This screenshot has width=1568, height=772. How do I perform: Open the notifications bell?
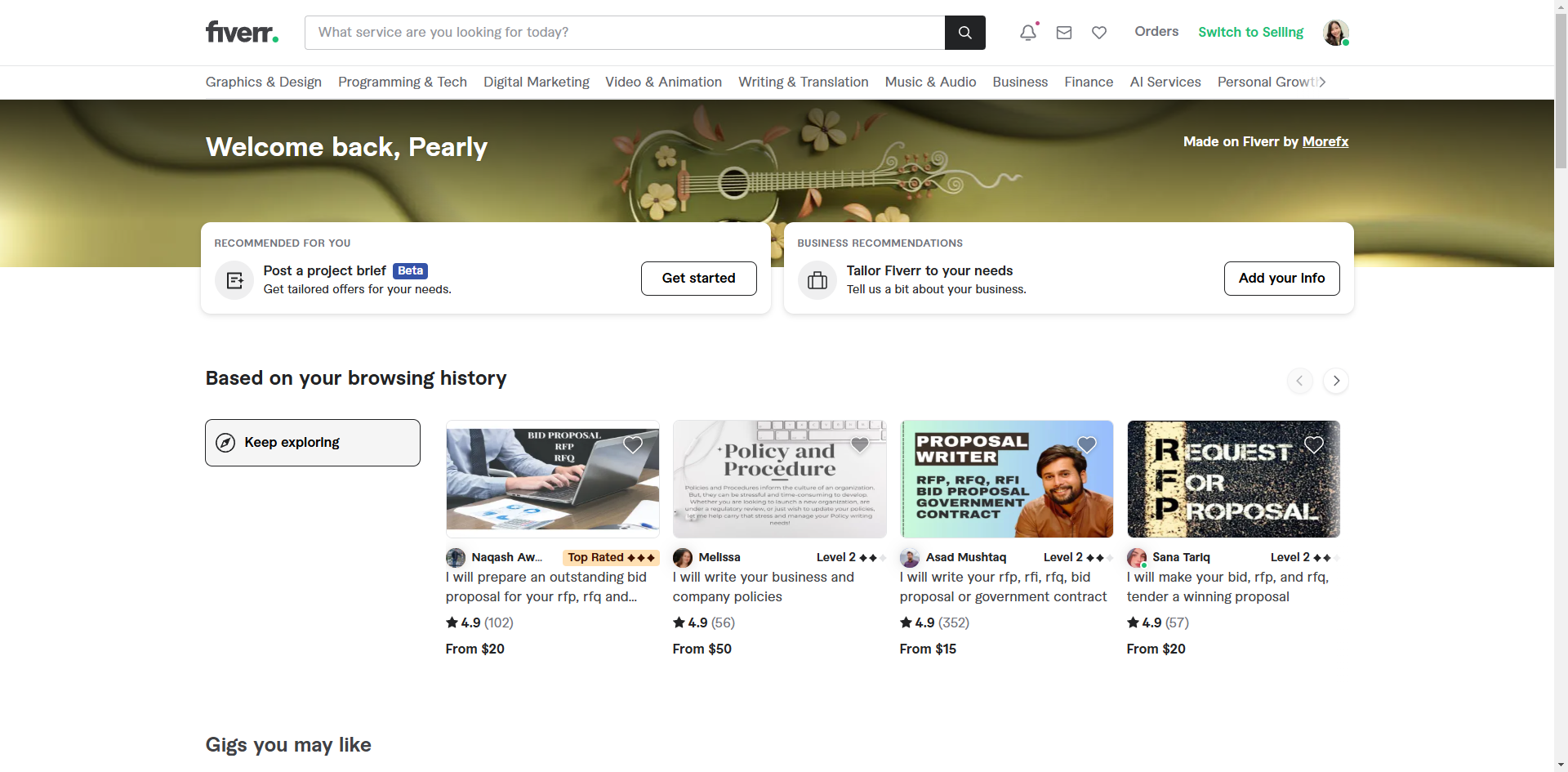point(1028,33)
